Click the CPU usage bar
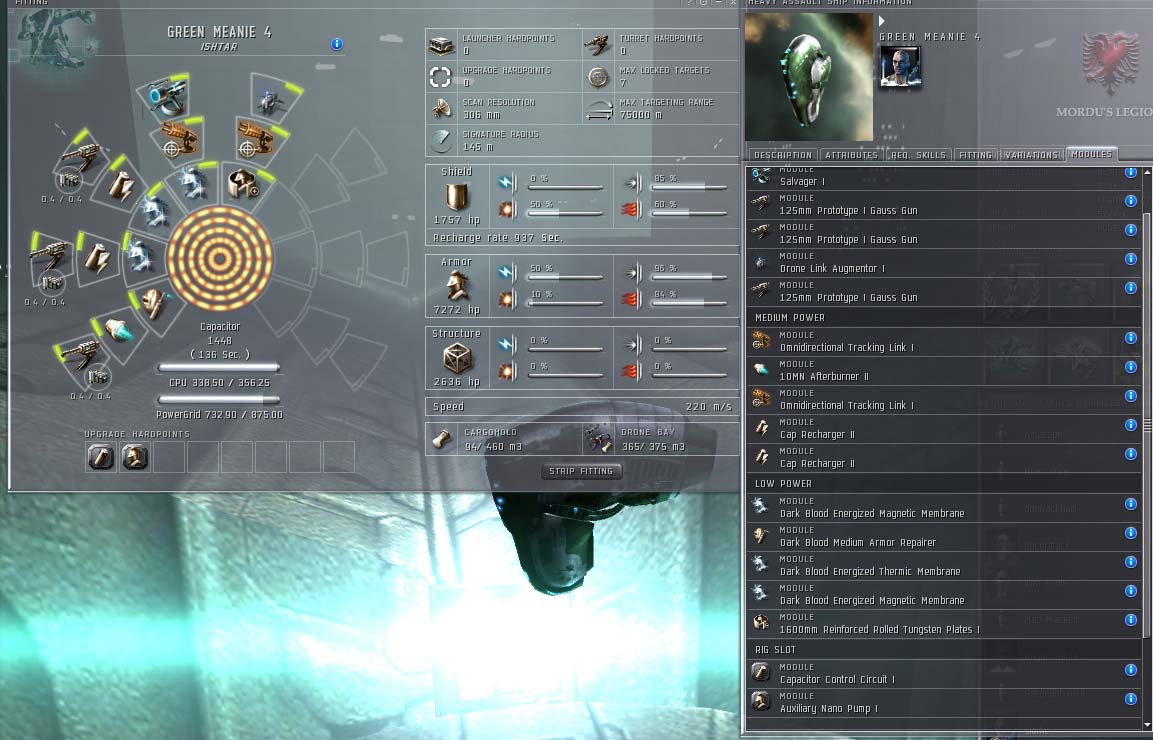 pyautogui.click(x=219, y=367)
